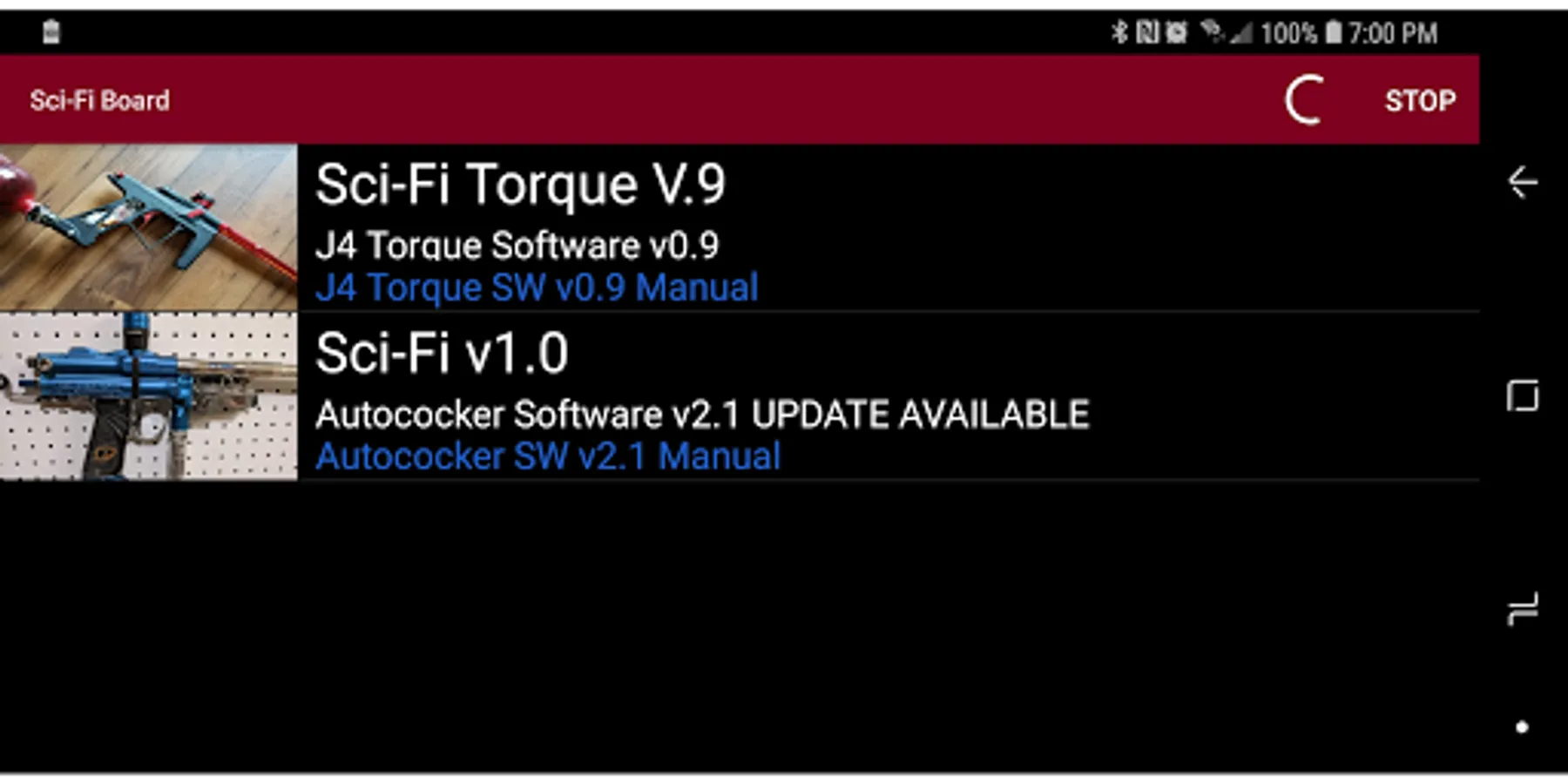1568x784 pixels.
Task: Select the Sci-Fi Torque V.9 device
Action: click(x=740, y=227)
